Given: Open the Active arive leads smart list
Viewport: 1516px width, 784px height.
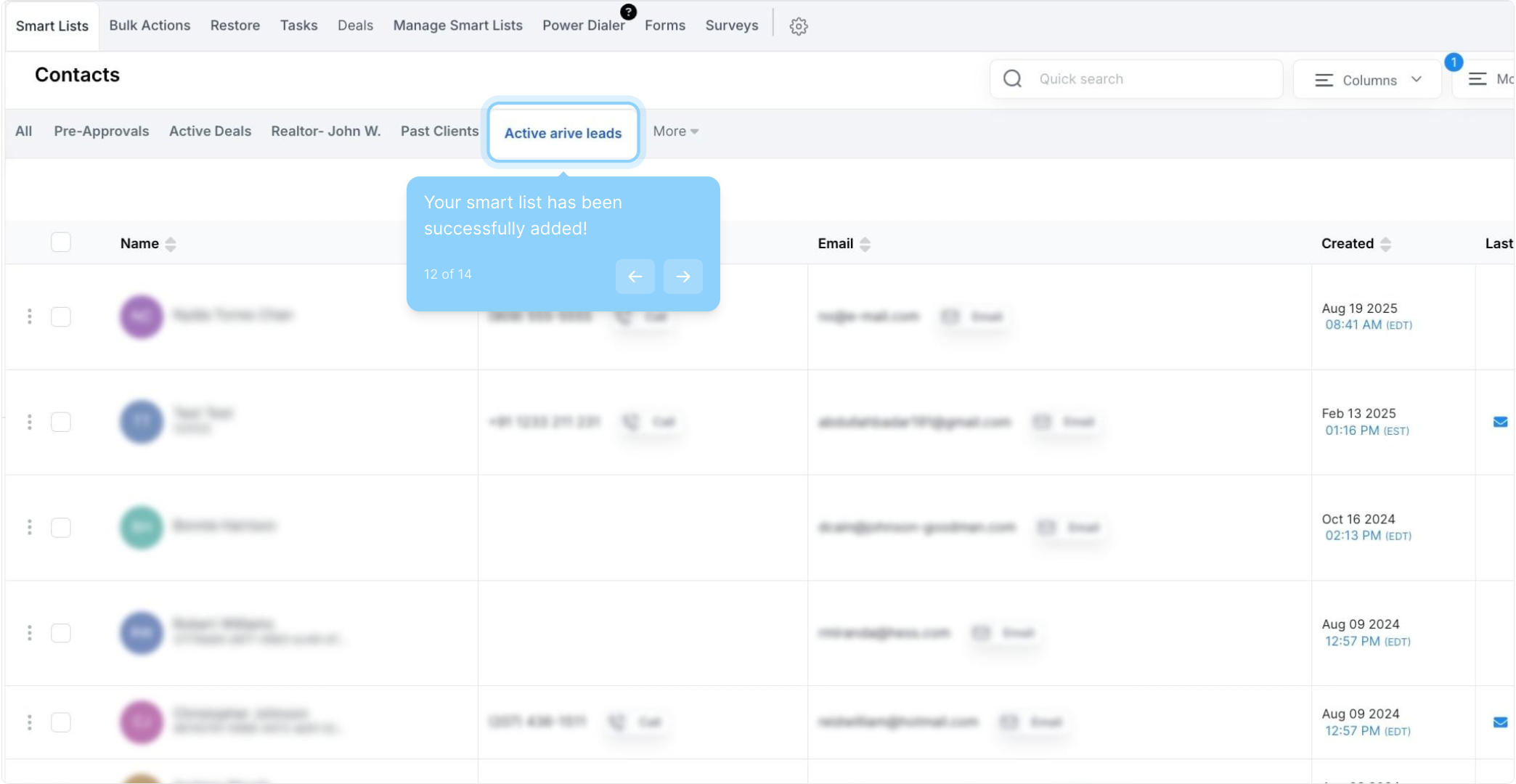Looking at the screenshot, I should pos(563,133).
